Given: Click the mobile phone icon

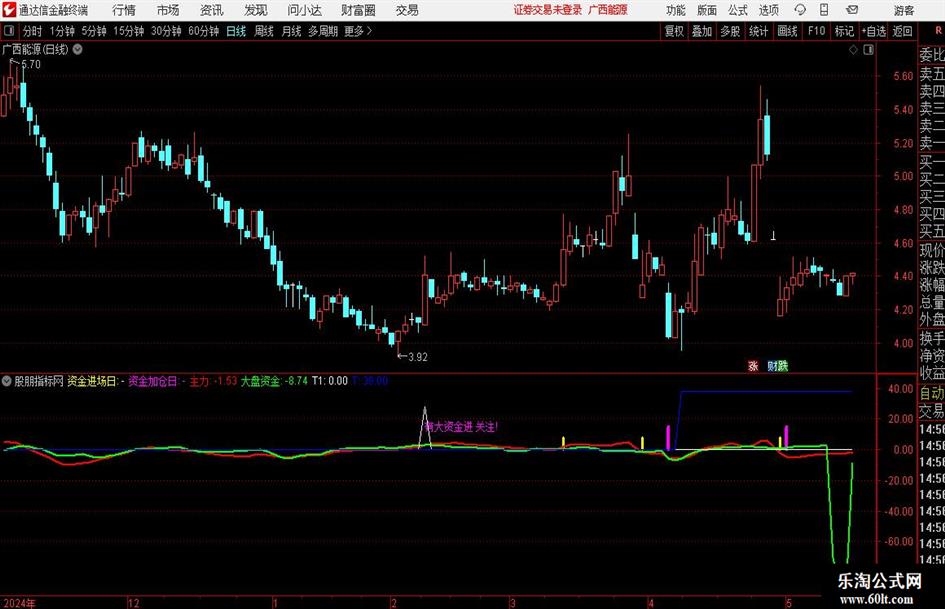Looking at the screenshot, I should pos(824,10).
